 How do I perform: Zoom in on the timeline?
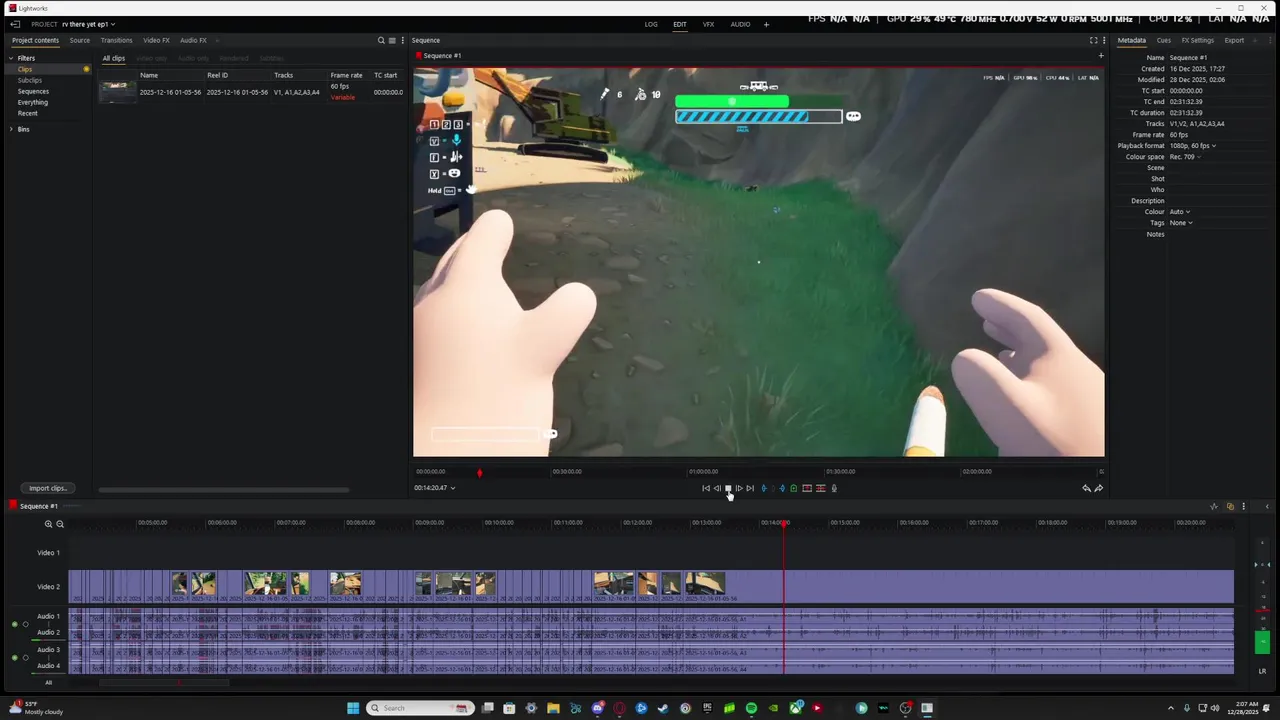click(x=48, y=524)
